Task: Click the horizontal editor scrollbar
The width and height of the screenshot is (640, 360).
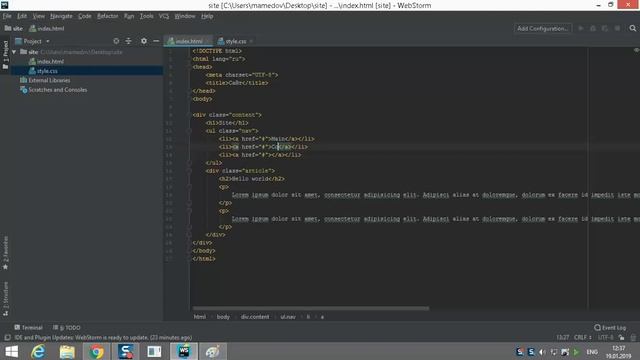Action: [311, 308]
